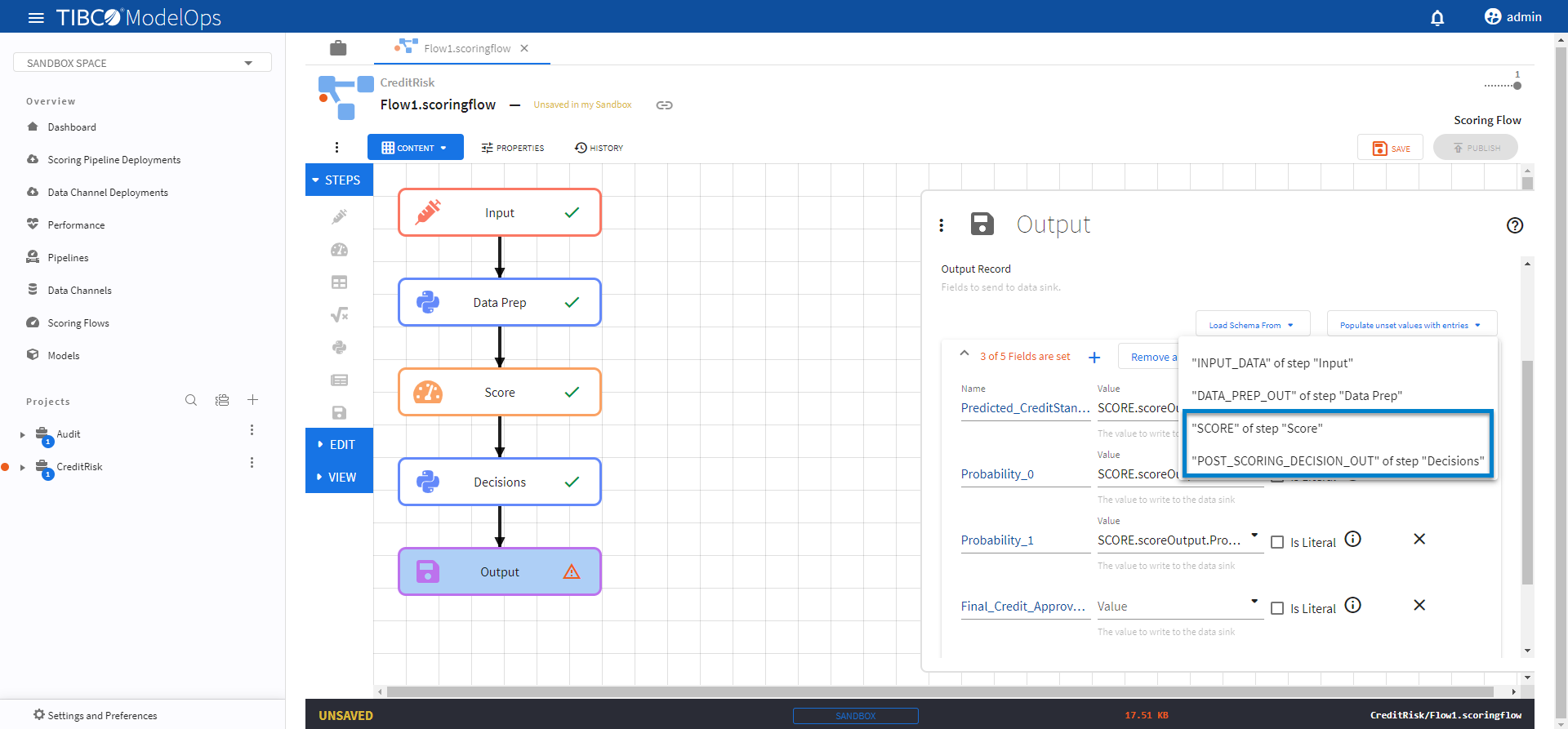
Task: Click the canvas horizontal scrollbar
Action: point(940,691)
